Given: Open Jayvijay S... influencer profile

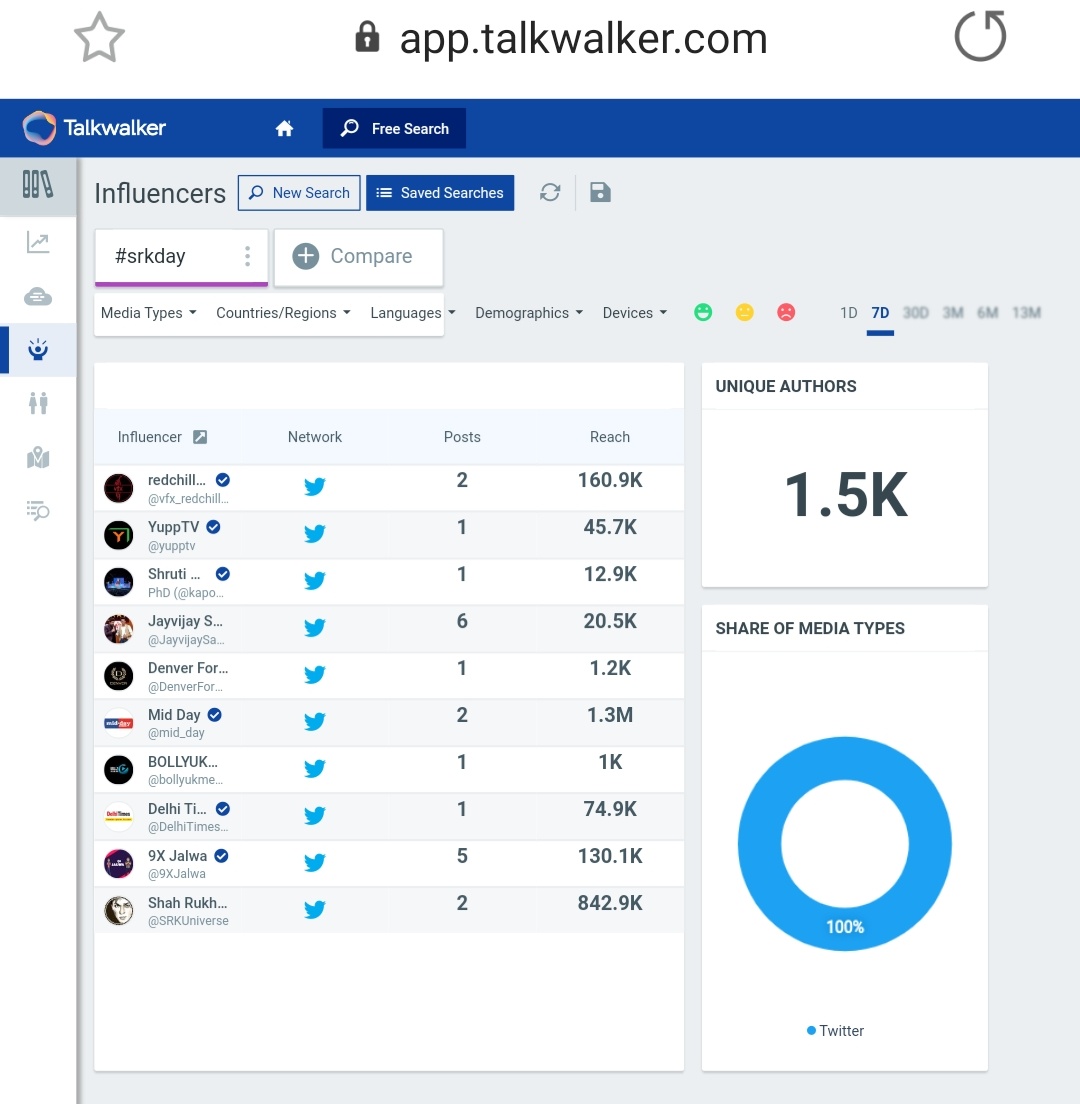Looking at the screenshot, I should point(185,621).
